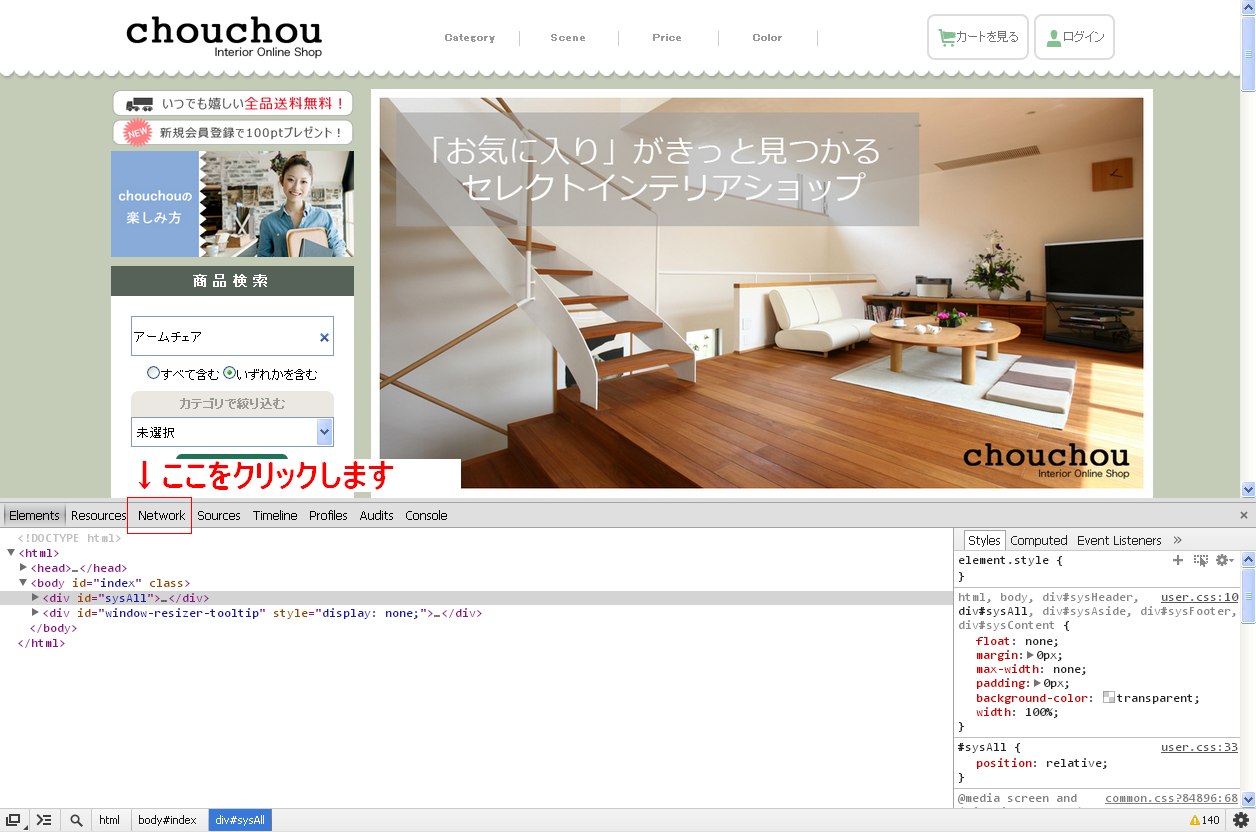
Task: Expand the div#sysAll tree node
Action: [36, 598]
